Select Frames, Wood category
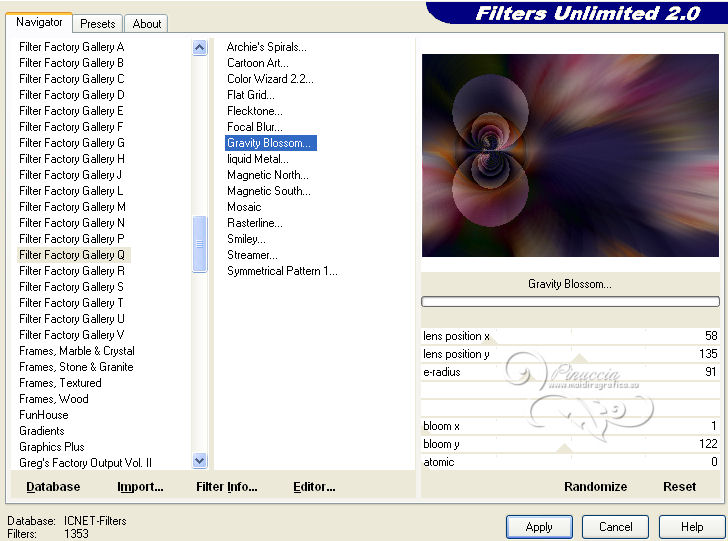Viewport: 728px width, 541px height. point(53,399)
